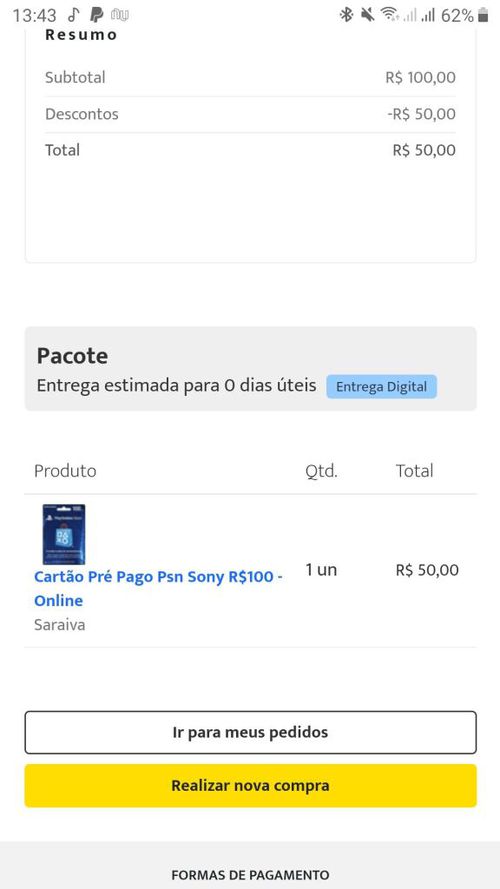Tap the Total R$ 50,00 summary row
This screenshot has width=500, height=889.
click(x=250, y=150)
